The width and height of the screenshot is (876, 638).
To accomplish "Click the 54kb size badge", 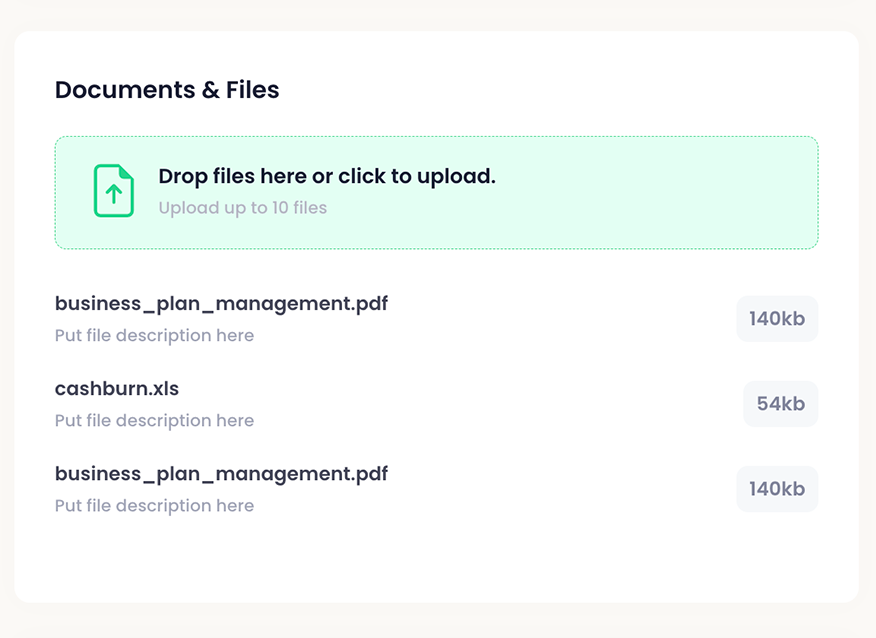I will 780,404.
